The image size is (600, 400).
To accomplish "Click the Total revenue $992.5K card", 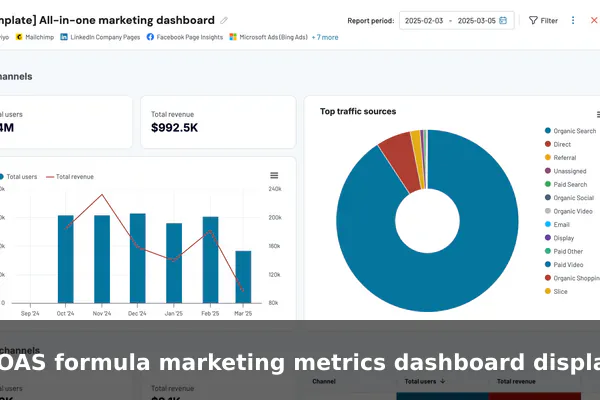I will point(218,122).
